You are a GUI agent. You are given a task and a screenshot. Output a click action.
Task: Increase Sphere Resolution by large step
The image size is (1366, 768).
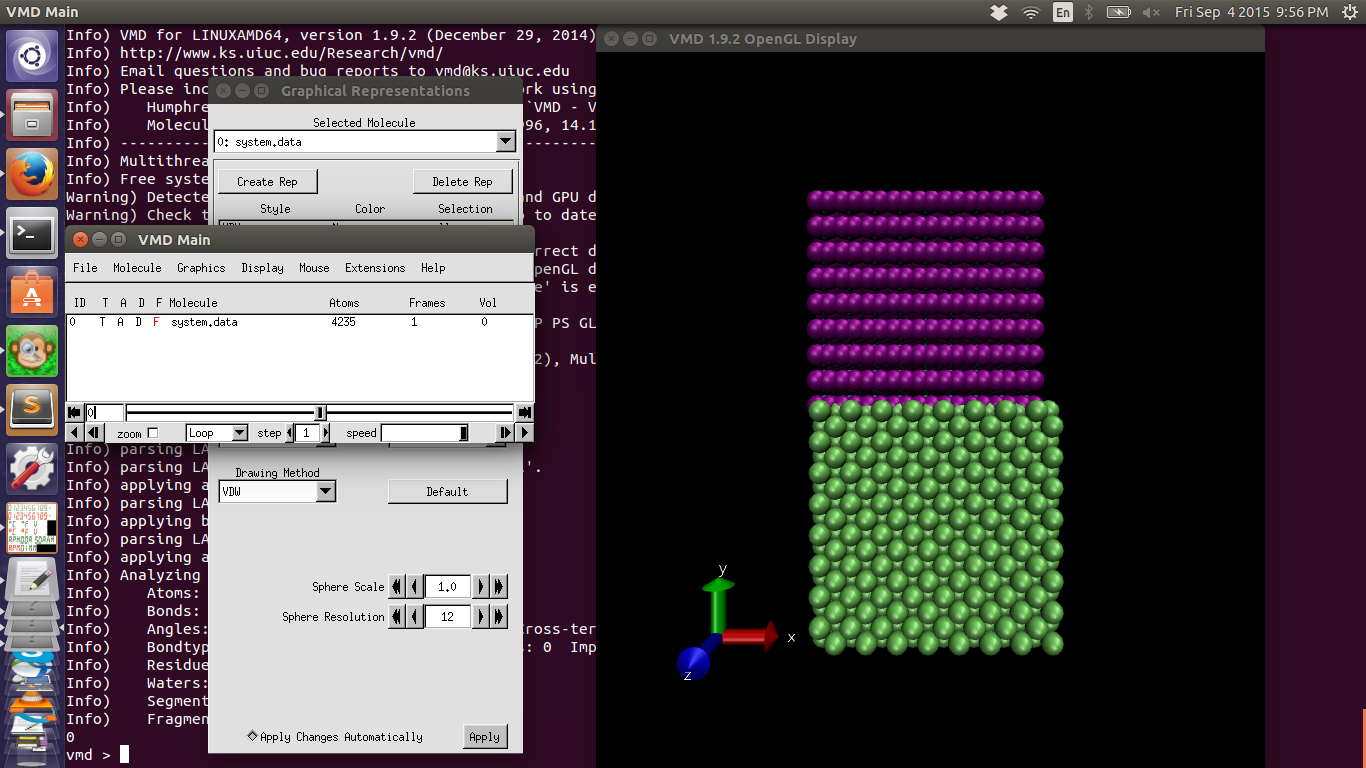(499, 617)
